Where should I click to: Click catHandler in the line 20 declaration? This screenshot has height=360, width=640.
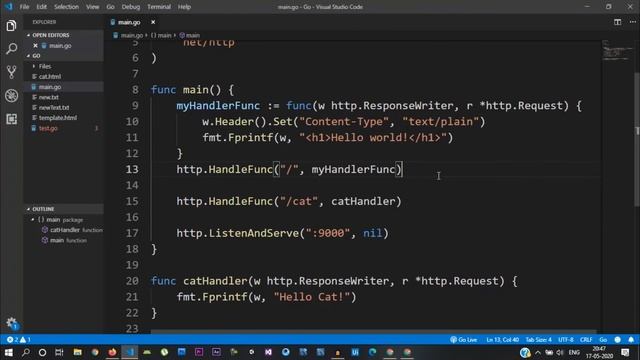click(x=215, y=281)
